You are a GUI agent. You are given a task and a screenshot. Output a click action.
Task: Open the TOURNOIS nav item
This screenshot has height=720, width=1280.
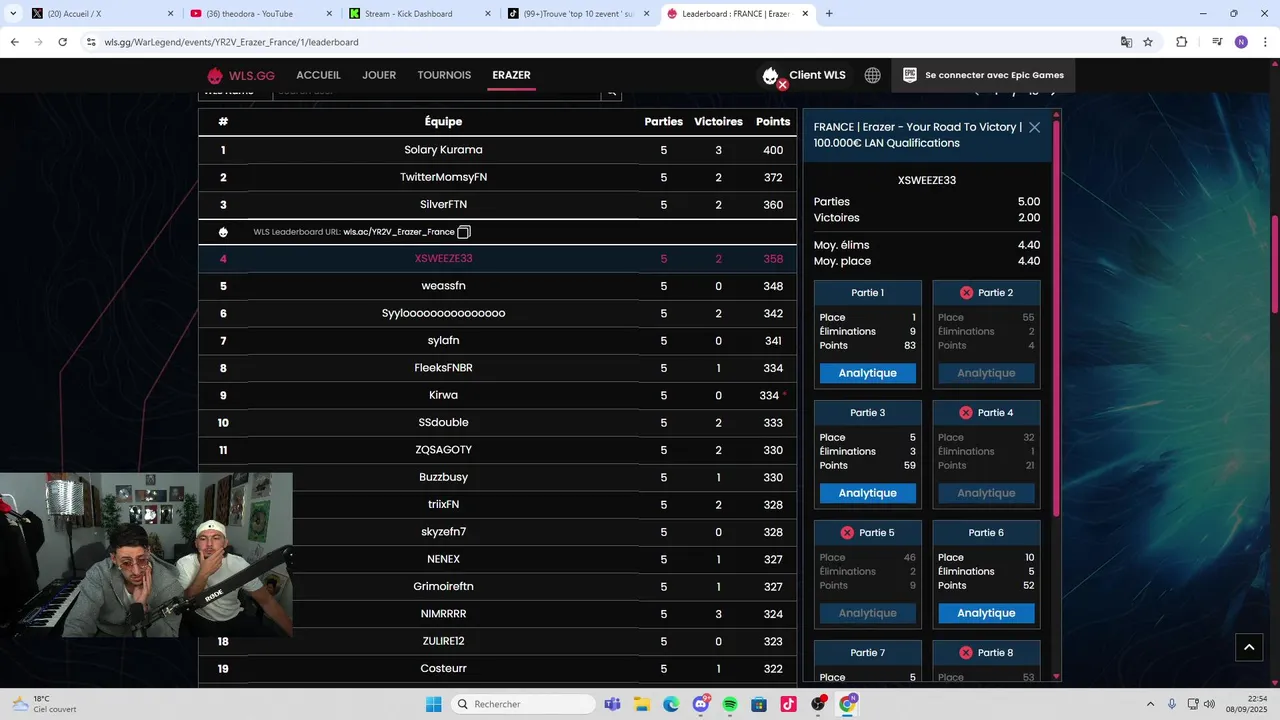tap(444, 75)
